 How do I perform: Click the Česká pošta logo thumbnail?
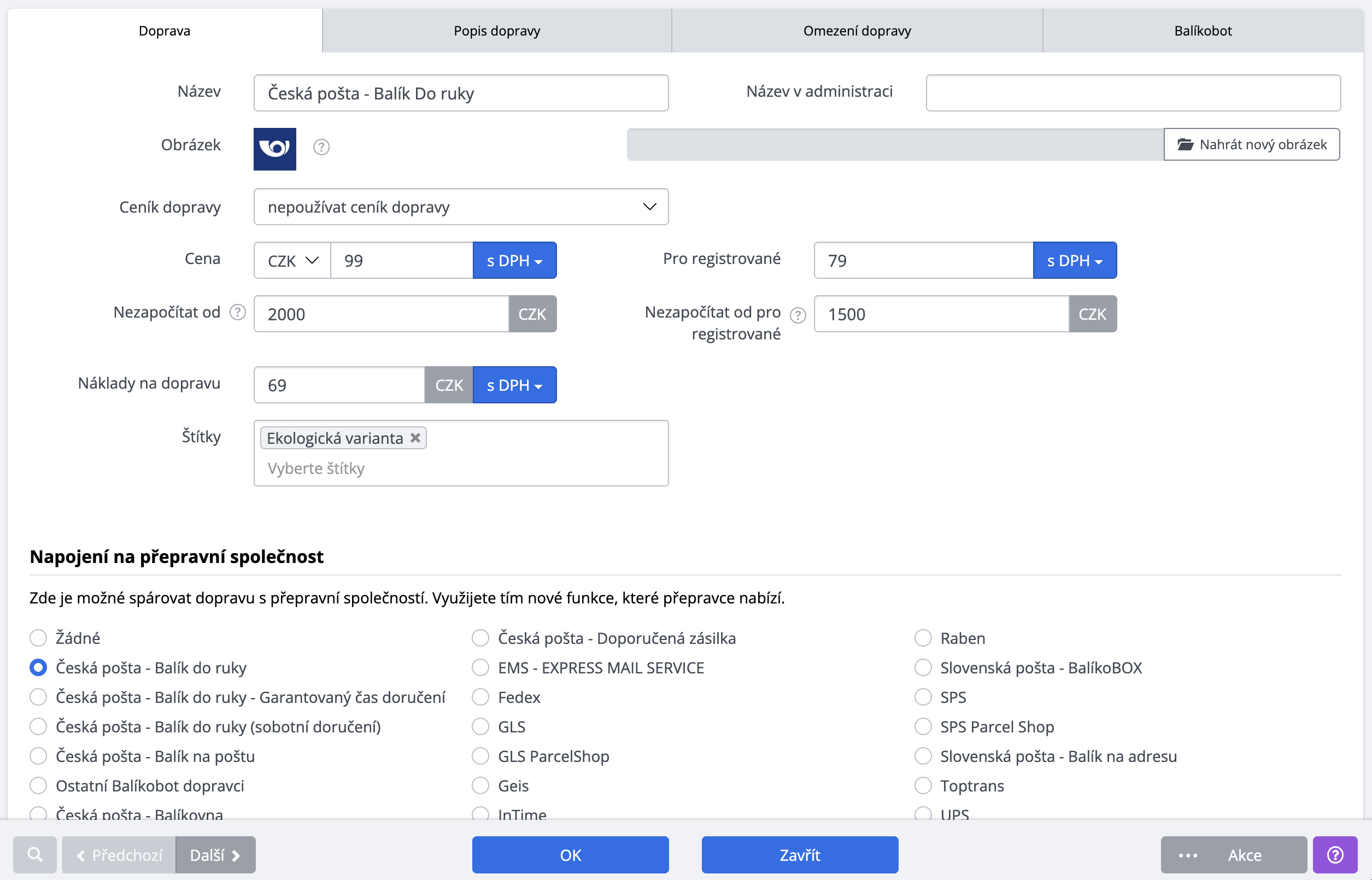coord(275,149)
